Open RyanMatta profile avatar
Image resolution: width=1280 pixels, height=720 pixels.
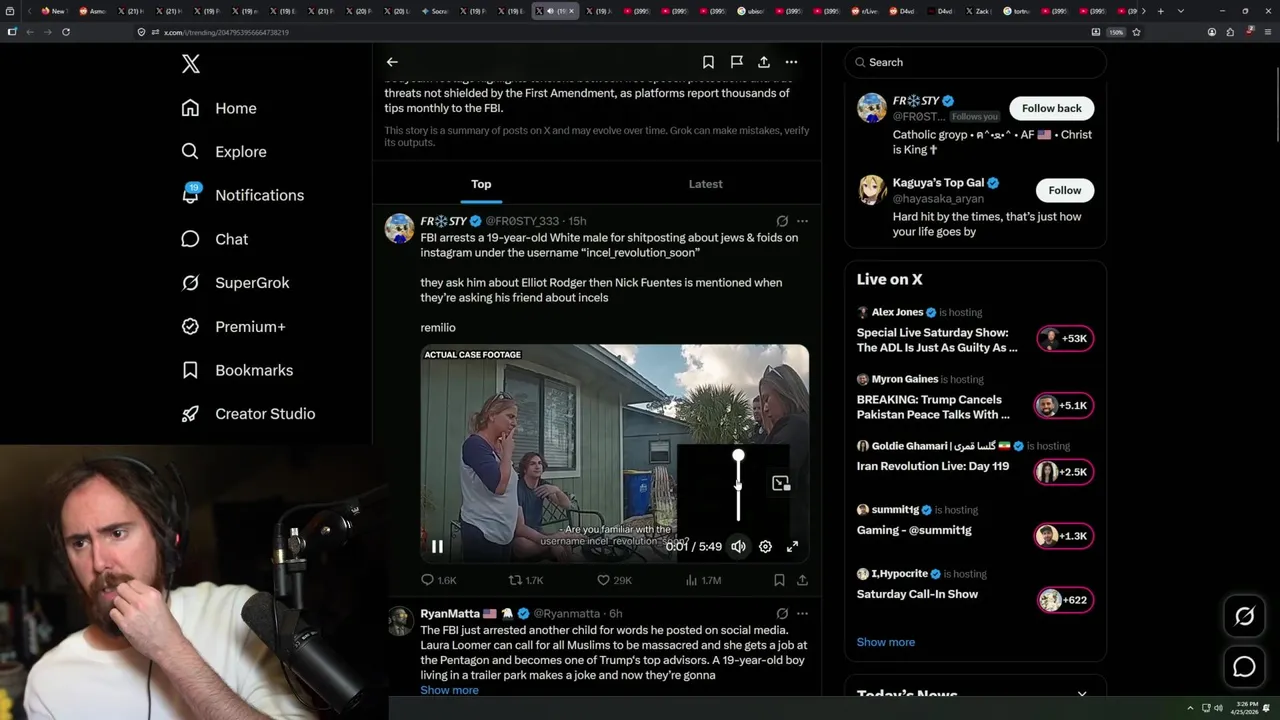400,621
